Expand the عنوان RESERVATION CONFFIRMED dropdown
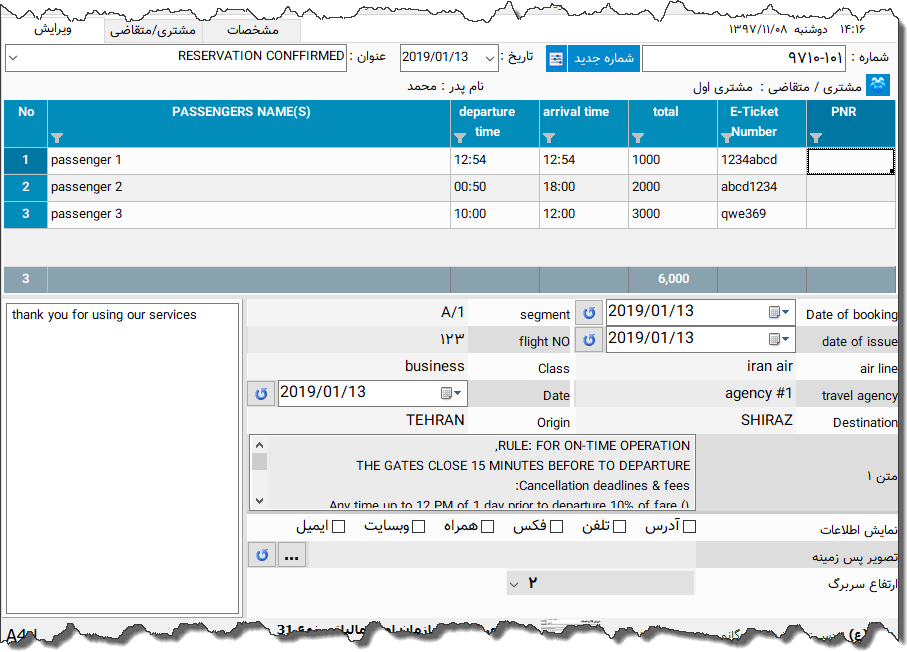The width and height of the screenshot is (907, 652). click(x=12, y=57)
